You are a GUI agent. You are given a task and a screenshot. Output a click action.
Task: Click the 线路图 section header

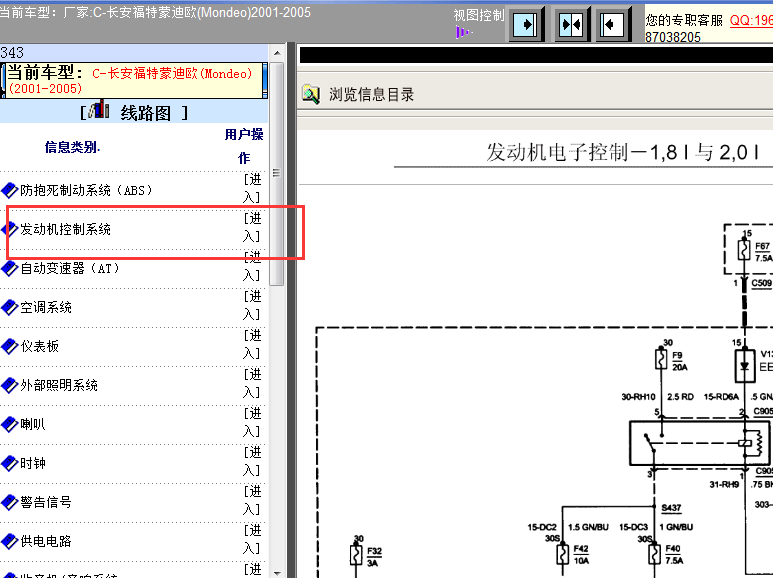(145, 113)
